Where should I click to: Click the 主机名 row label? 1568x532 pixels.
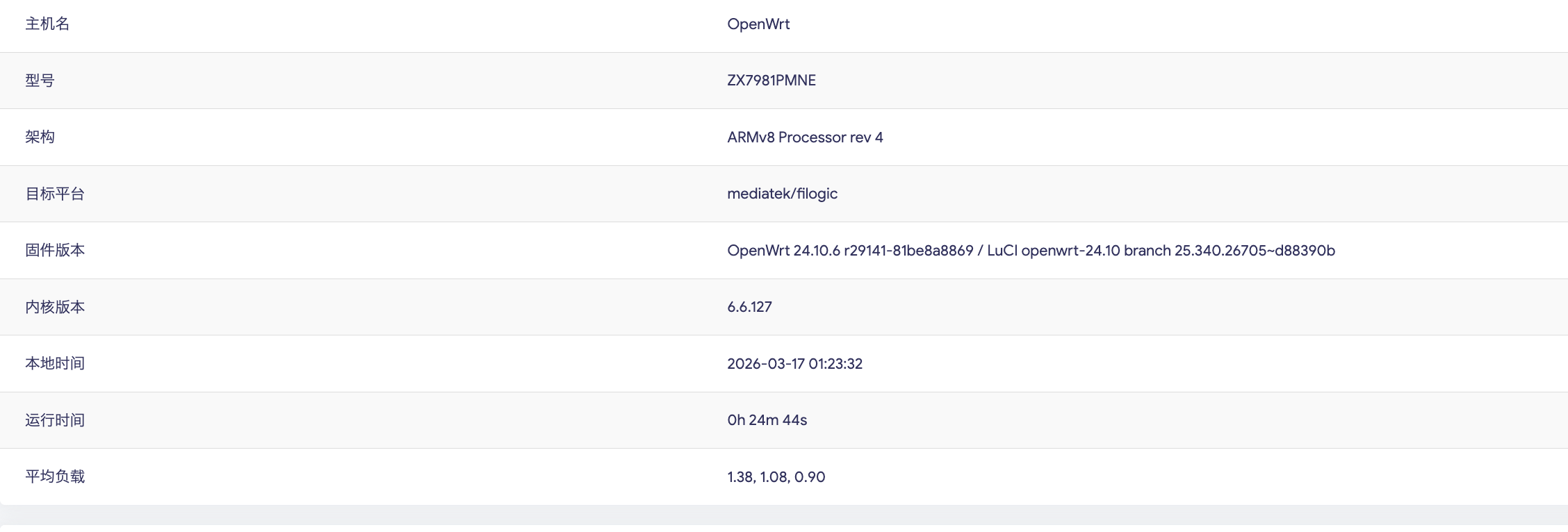47,24
